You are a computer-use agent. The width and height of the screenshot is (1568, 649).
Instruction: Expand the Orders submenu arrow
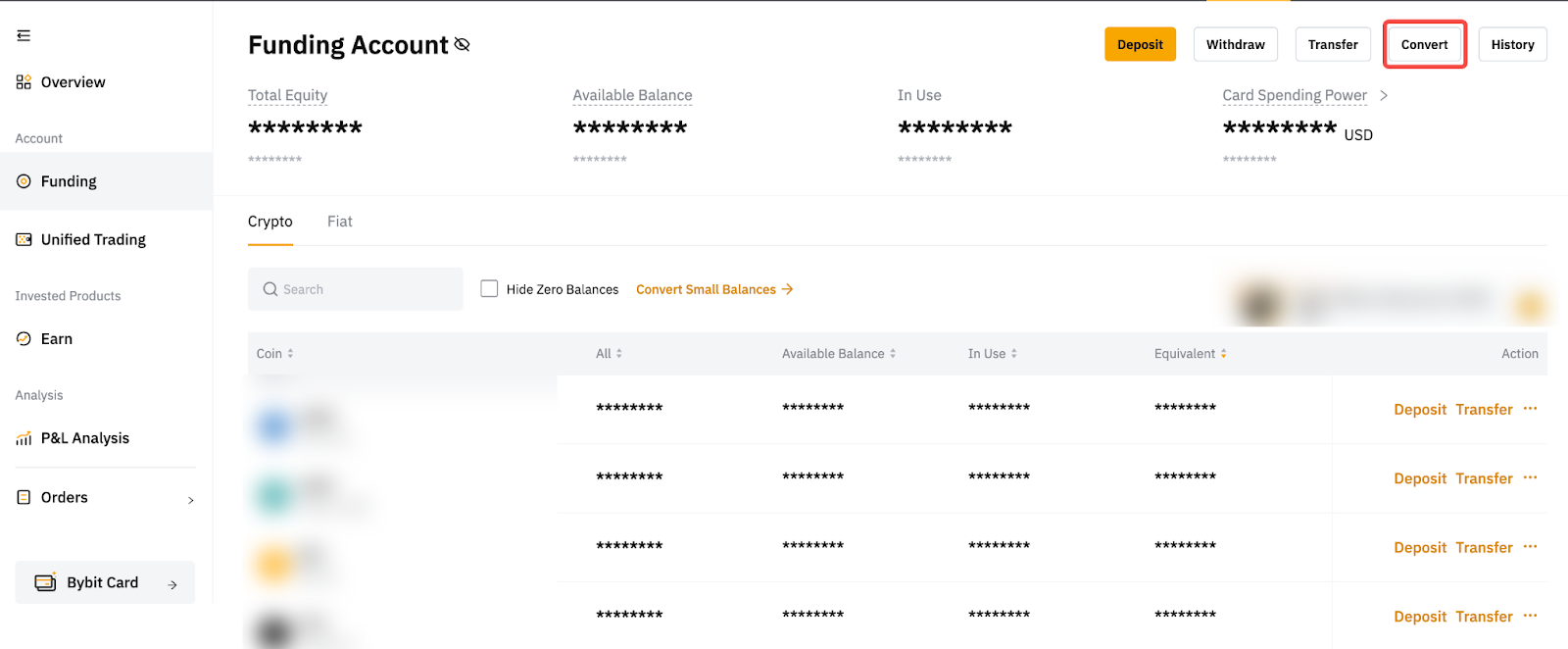(190, 500)
